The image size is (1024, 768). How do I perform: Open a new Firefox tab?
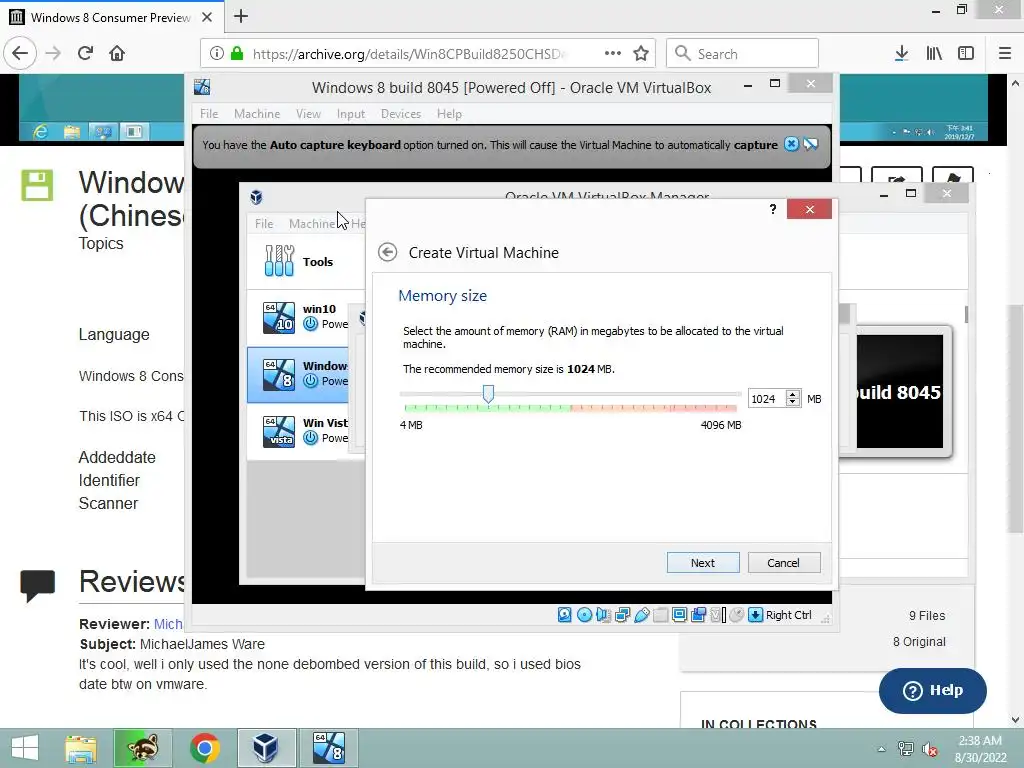point(240,16)
